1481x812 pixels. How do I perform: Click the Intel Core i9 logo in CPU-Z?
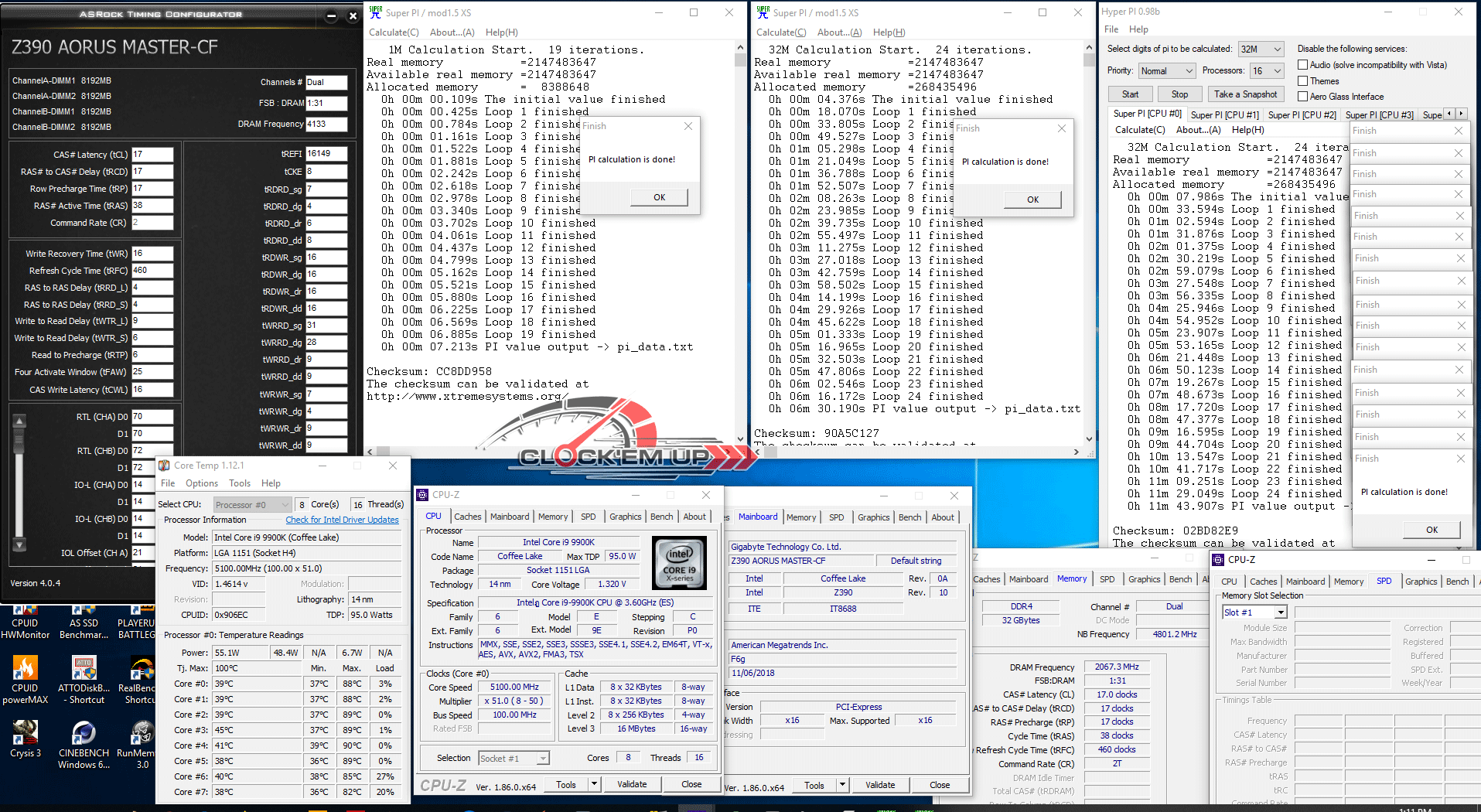pos(679,563)
